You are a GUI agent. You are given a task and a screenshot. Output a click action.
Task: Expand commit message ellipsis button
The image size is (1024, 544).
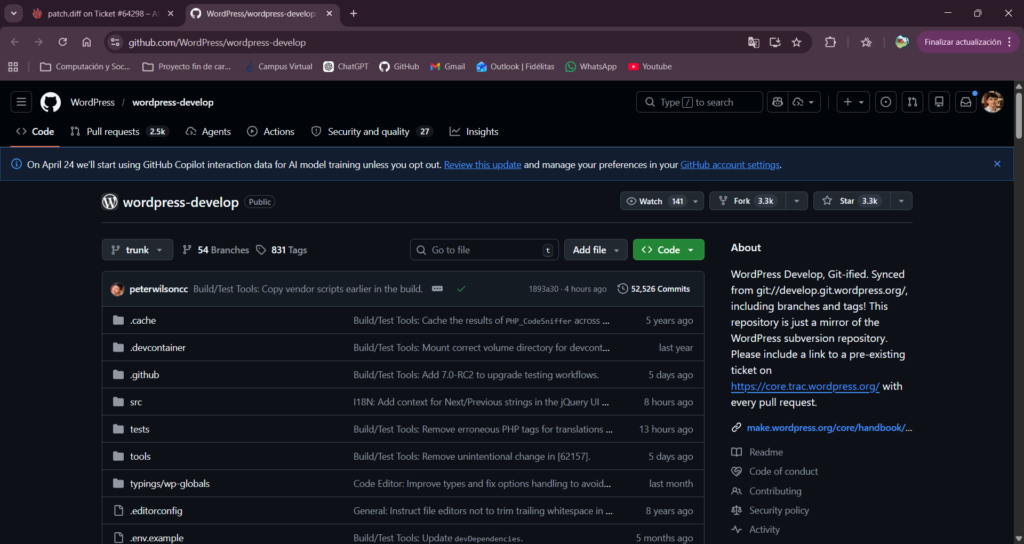pos(437,289)
